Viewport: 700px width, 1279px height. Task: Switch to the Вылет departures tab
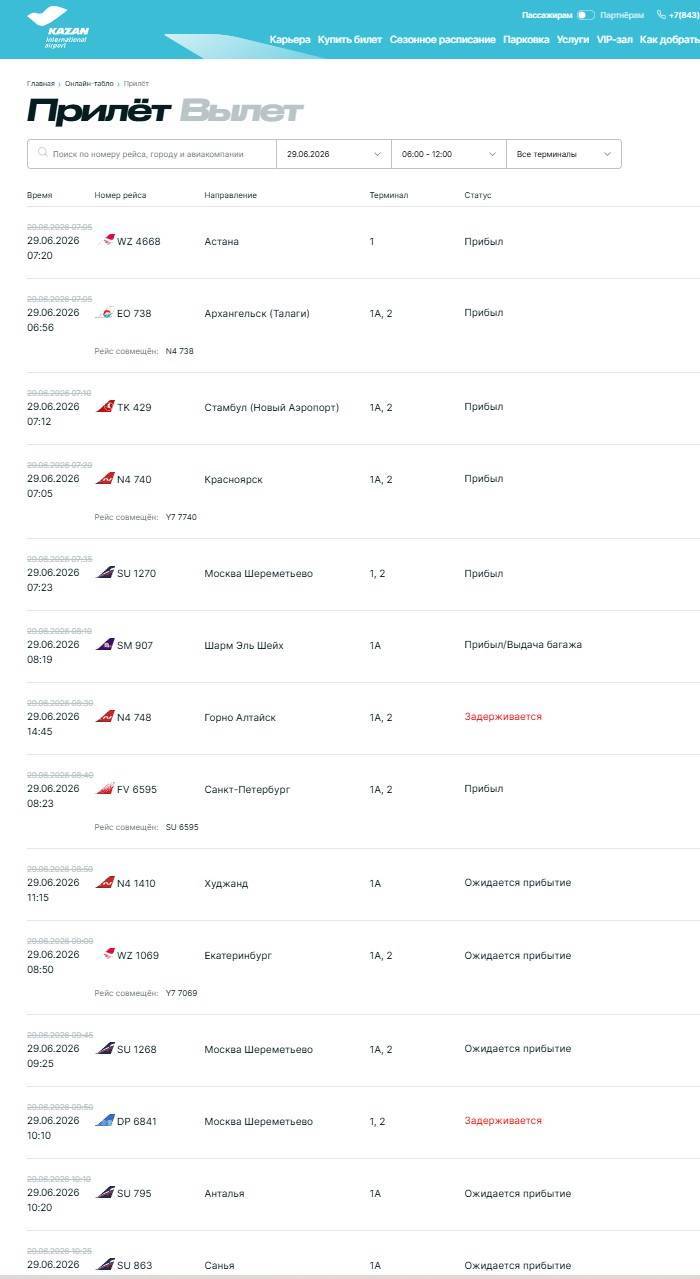(x=241, y=111)
